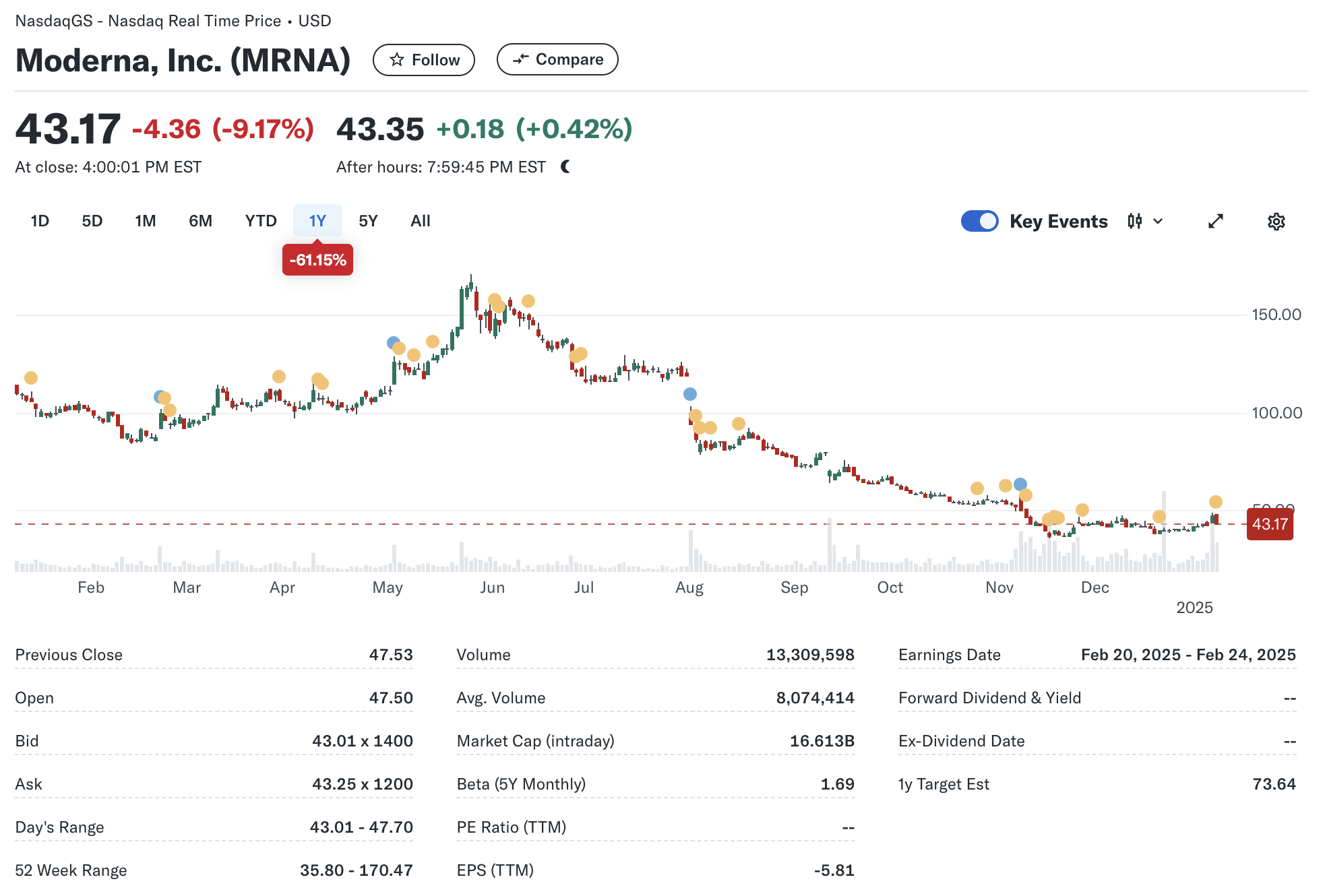This screenshot has height=896, width=1325.
Task: Expand the chart to fullscreen
Action: (x=1215, y=221)
